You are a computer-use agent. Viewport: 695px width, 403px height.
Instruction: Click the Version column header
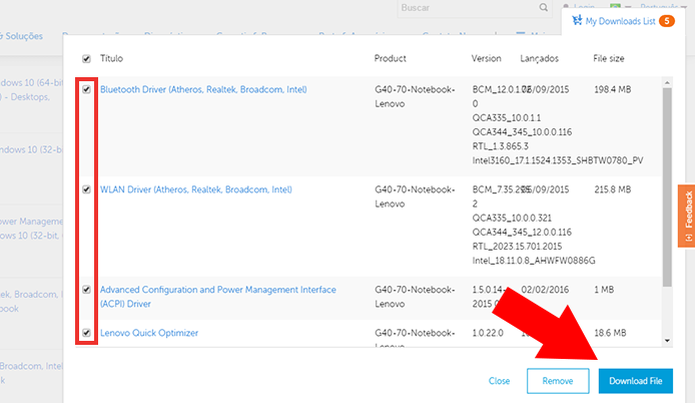[486, 59]
